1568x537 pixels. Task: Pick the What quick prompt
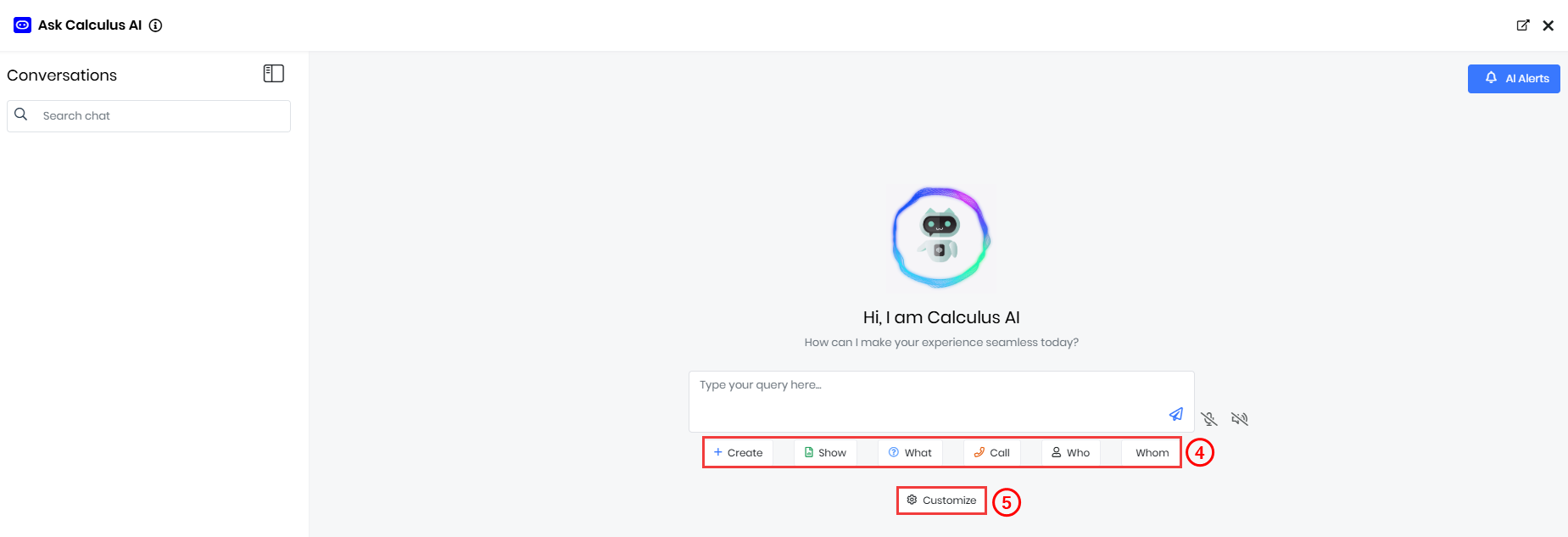click(x=910, y=453)
